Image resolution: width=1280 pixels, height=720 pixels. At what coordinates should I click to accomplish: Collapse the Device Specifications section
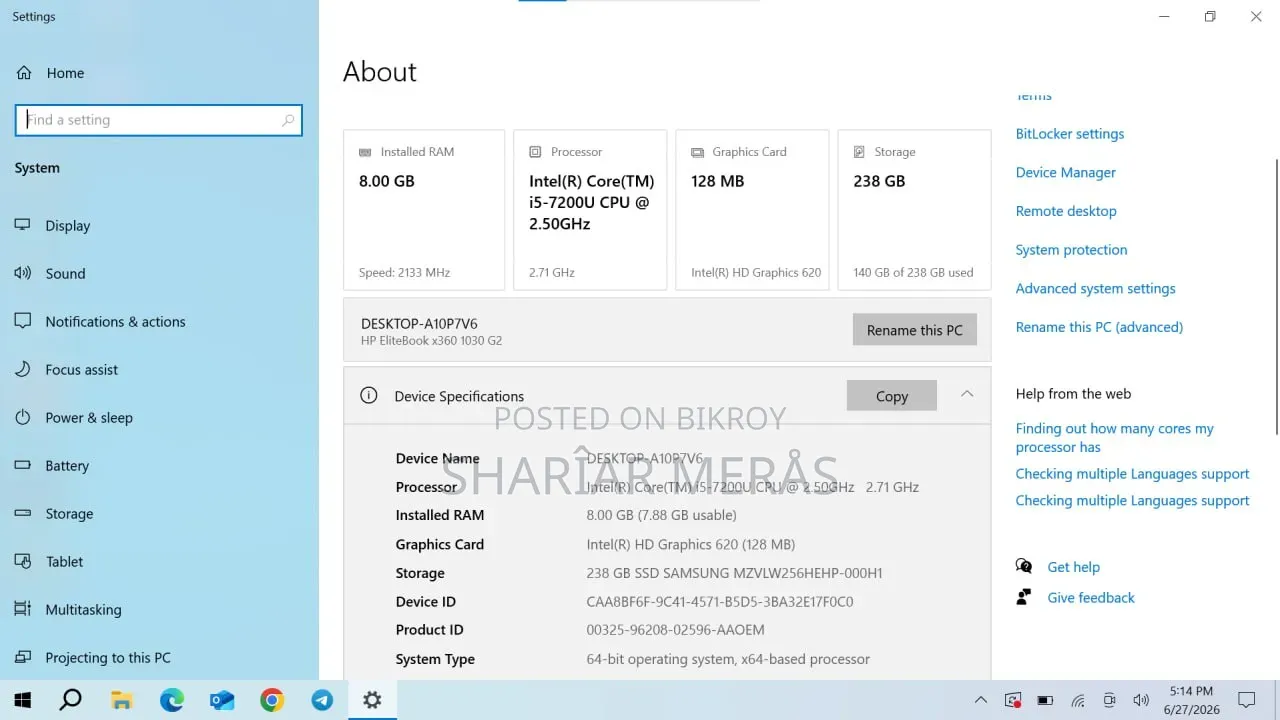(x=967, y=394)
